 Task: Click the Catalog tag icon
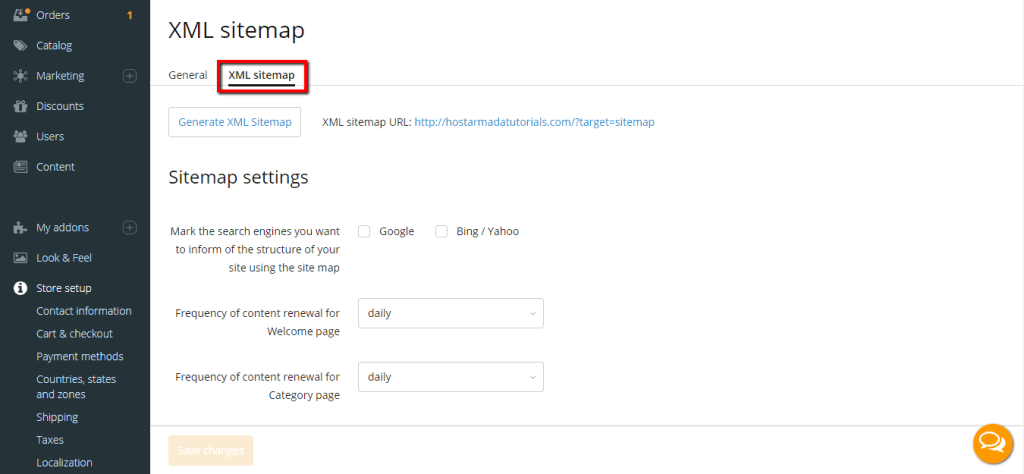(21, 45)
